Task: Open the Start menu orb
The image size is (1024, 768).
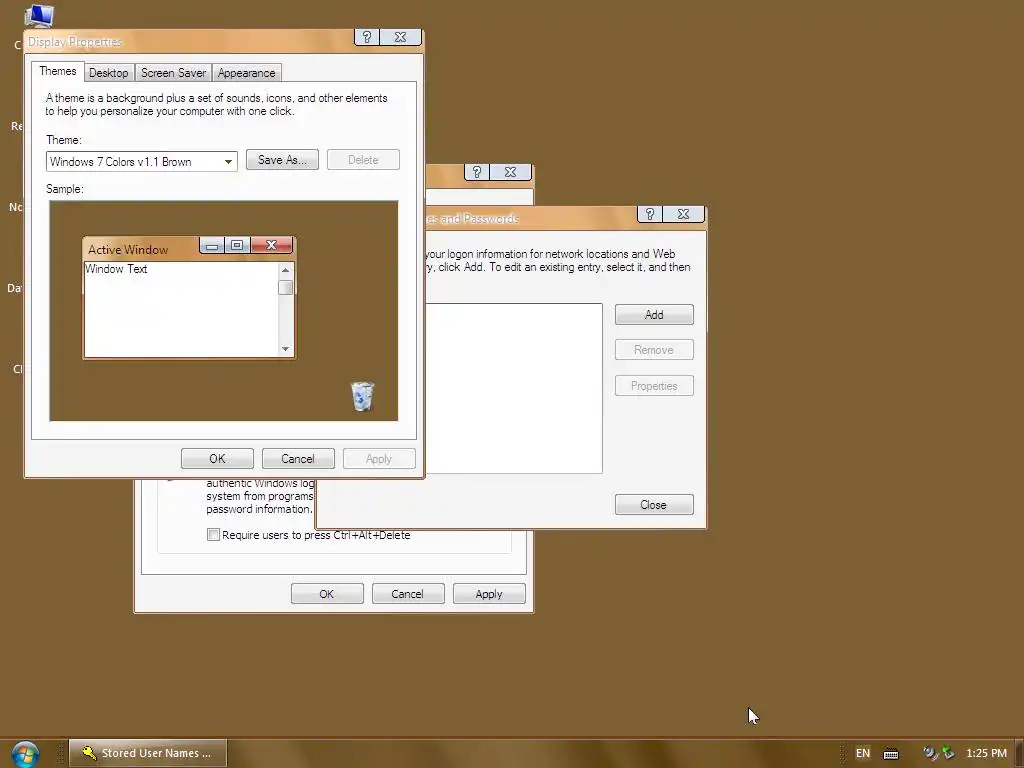Action: [x=25, y=754]
